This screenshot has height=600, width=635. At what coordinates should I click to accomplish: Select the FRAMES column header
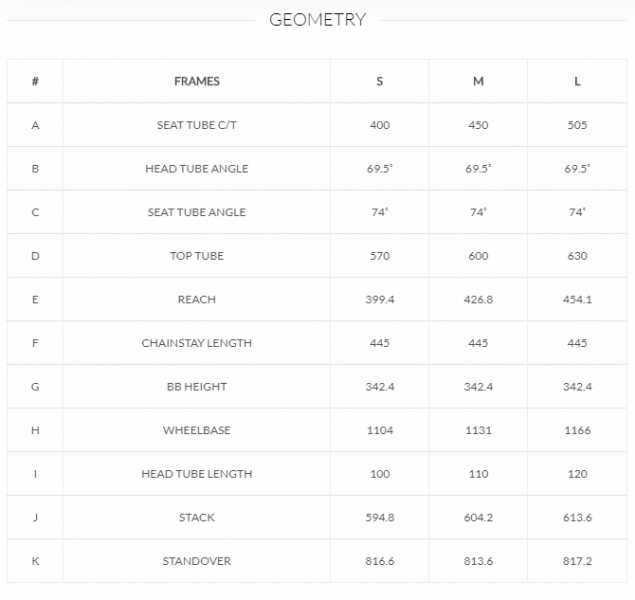coord(196,81)
